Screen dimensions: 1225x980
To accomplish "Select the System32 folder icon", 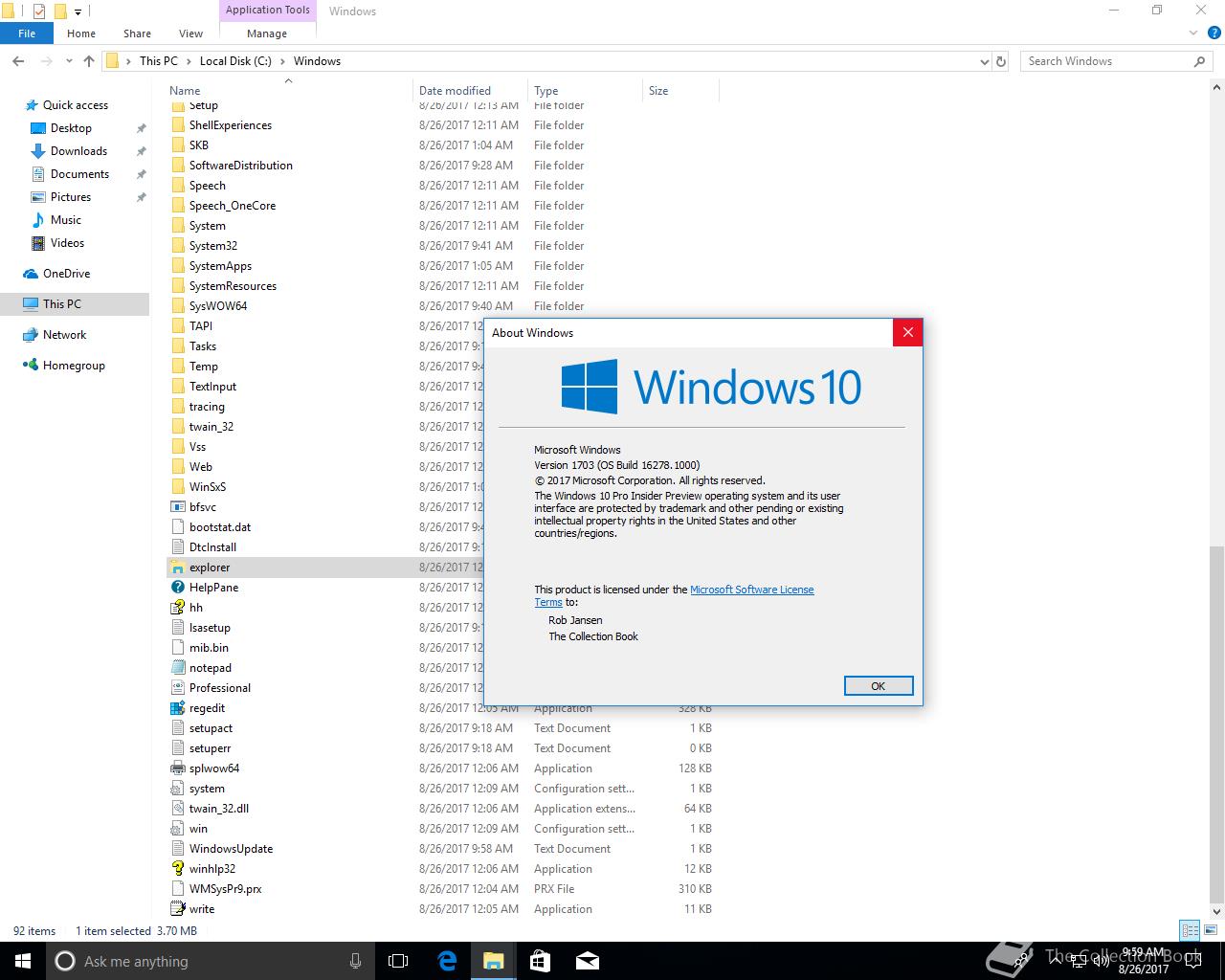I will pyautogui.click(x=177, y=246).
